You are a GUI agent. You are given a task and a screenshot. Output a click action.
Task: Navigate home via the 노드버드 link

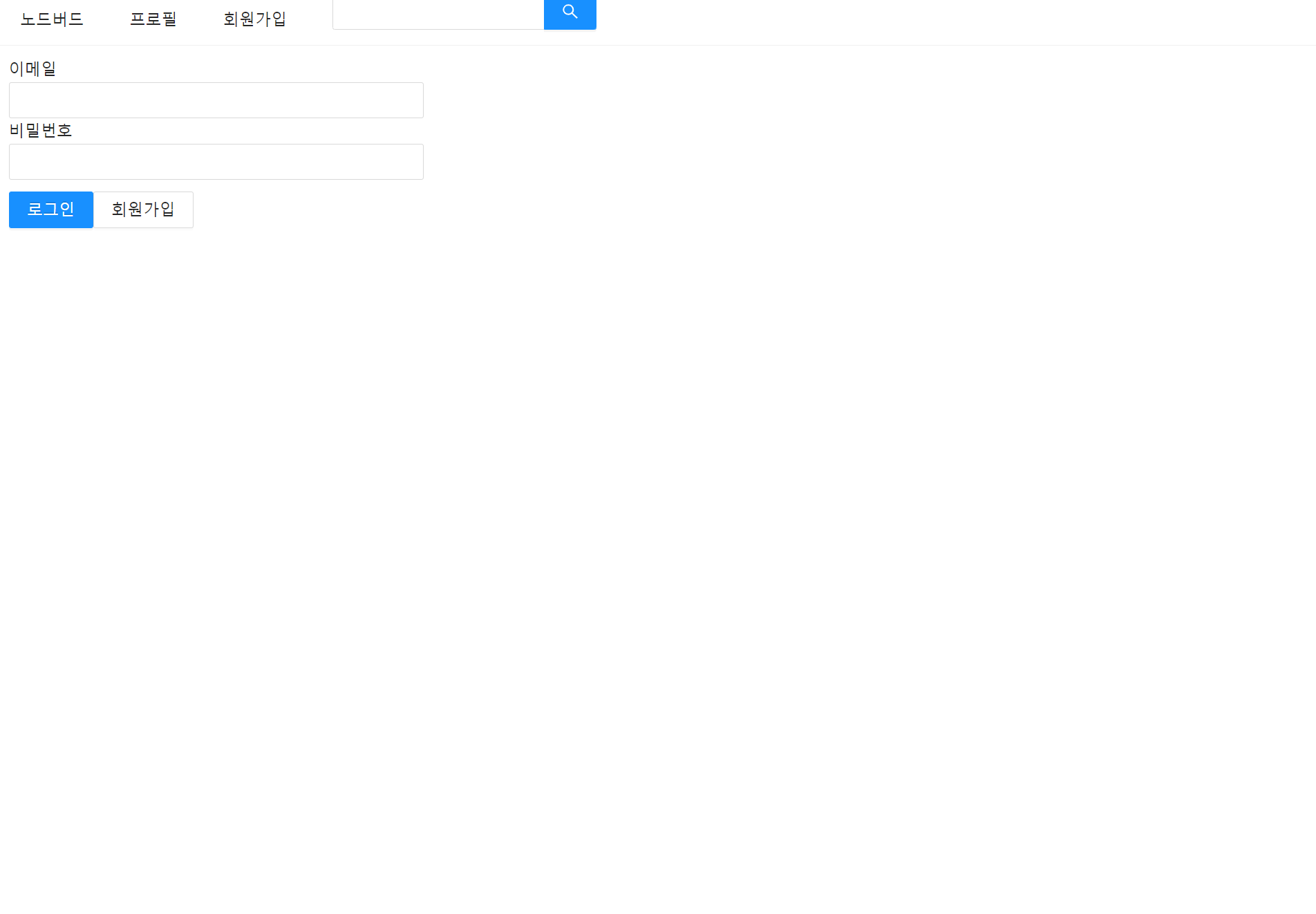pyautogui.click(x=52, y=19)
